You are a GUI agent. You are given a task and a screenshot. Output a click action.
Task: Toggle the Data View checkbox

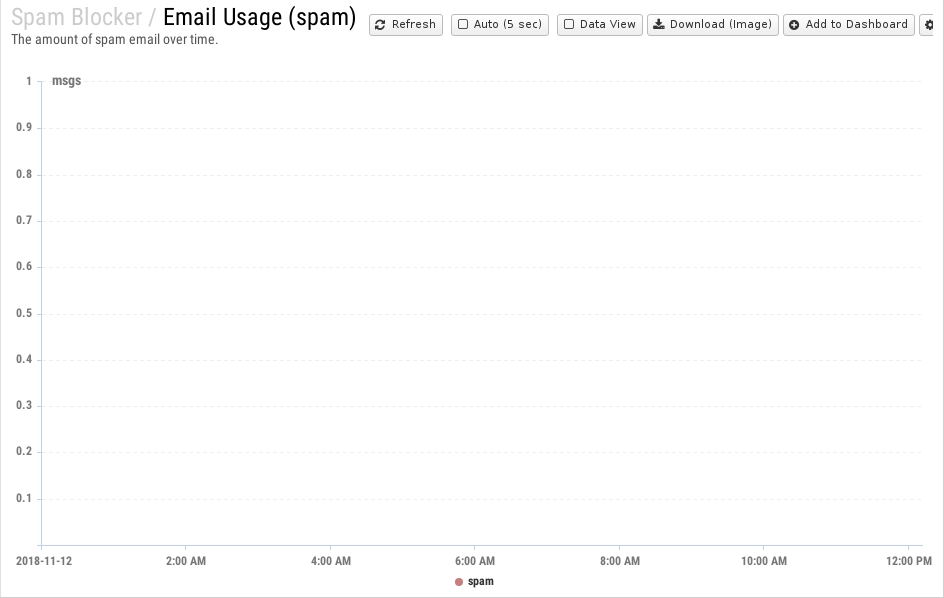click(569, 24)
